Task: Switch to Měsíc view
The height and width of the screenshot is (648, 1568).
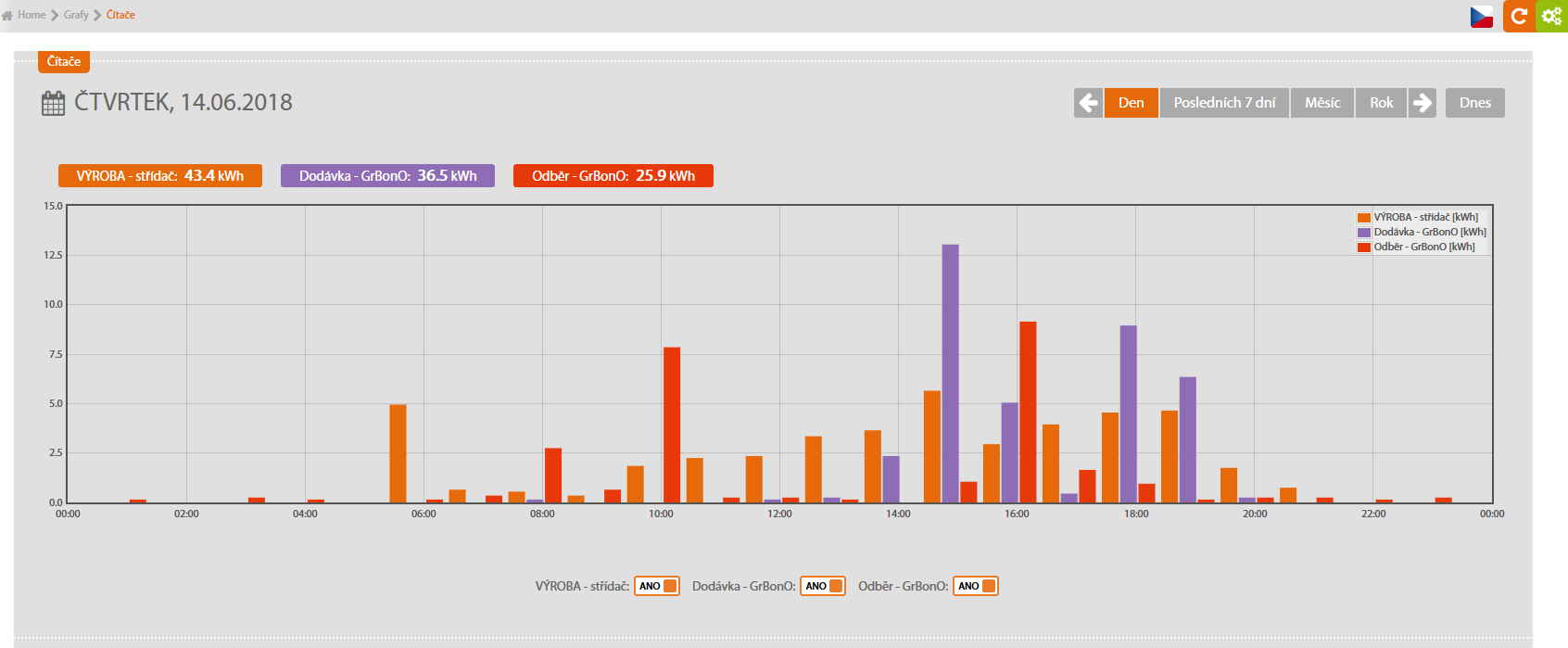Action: click(1322, 103)
